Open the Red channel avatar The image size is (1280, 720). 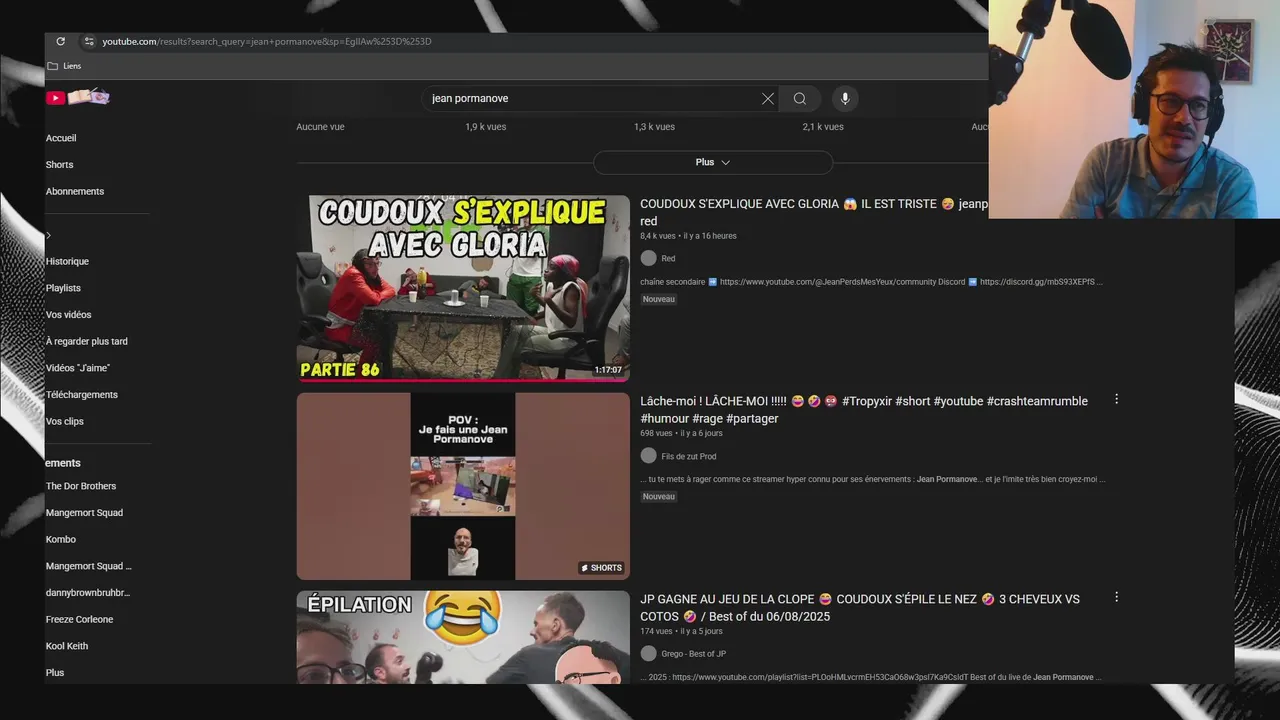(648, 258)
